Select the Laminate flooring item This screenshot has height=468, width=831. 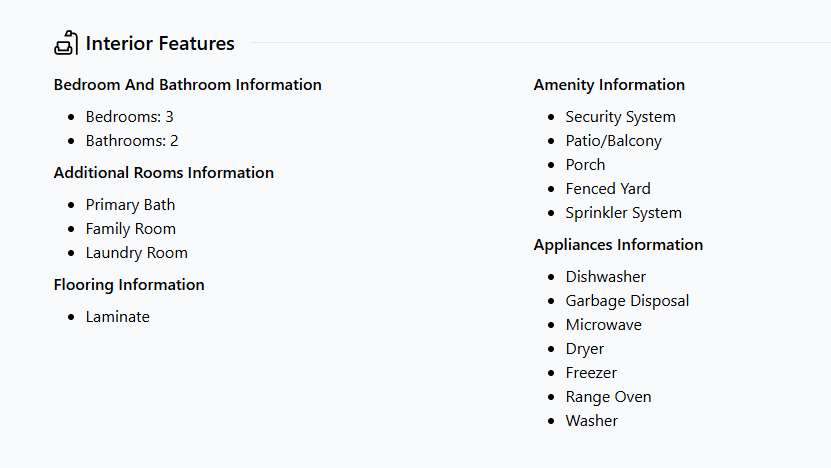(x=117, y=317)
